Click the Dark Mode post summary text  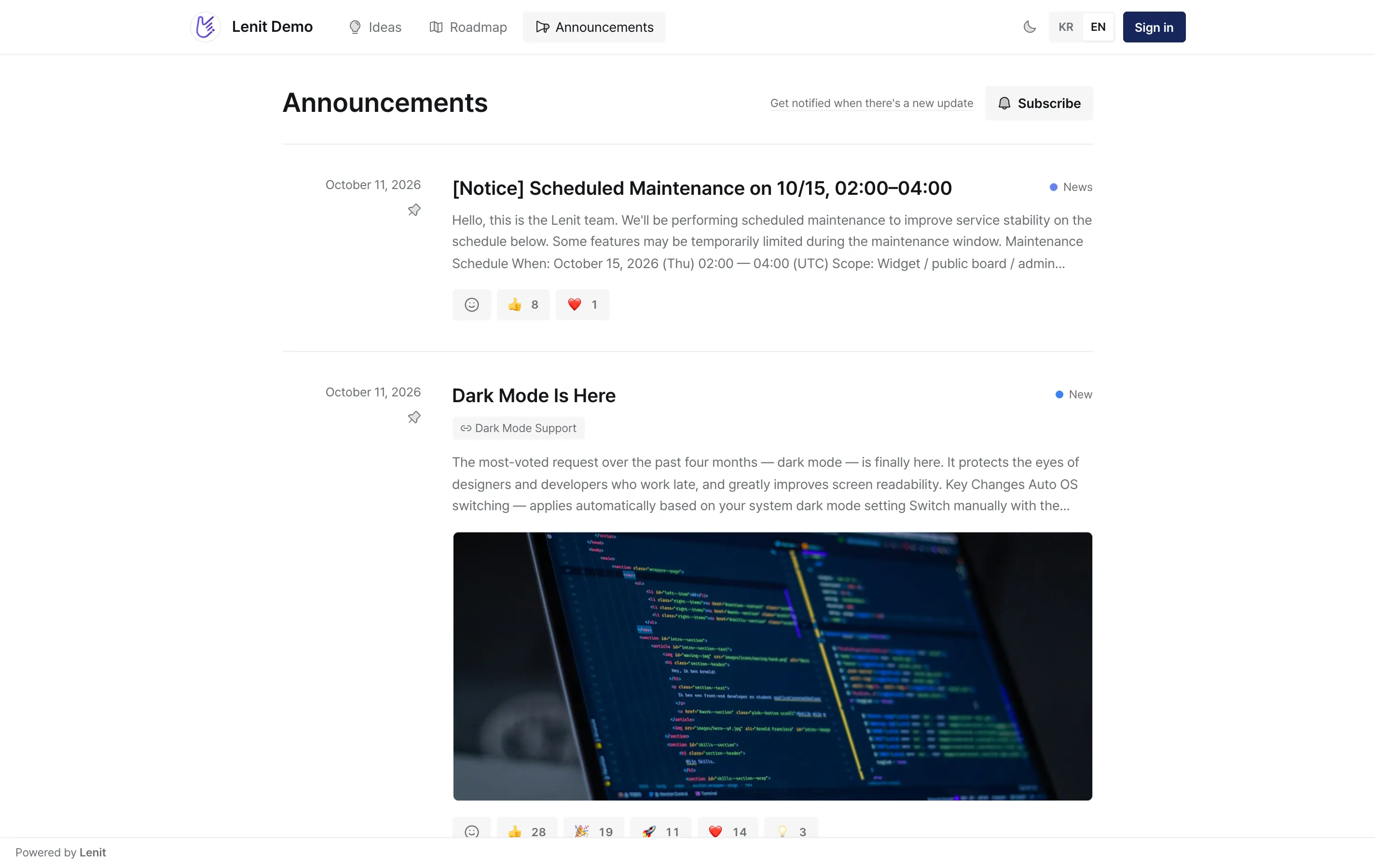(765, 484)
